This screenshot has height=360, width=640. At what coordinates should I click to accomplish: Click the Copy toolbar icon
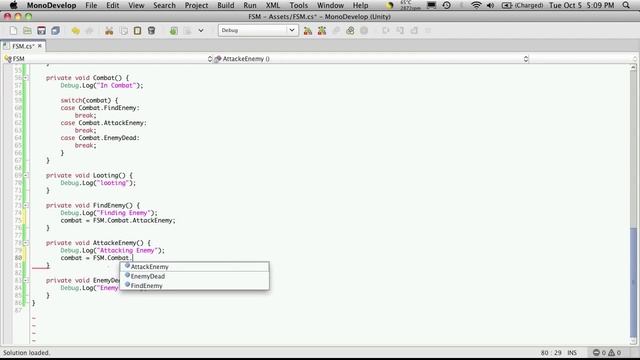click(124, 31)
